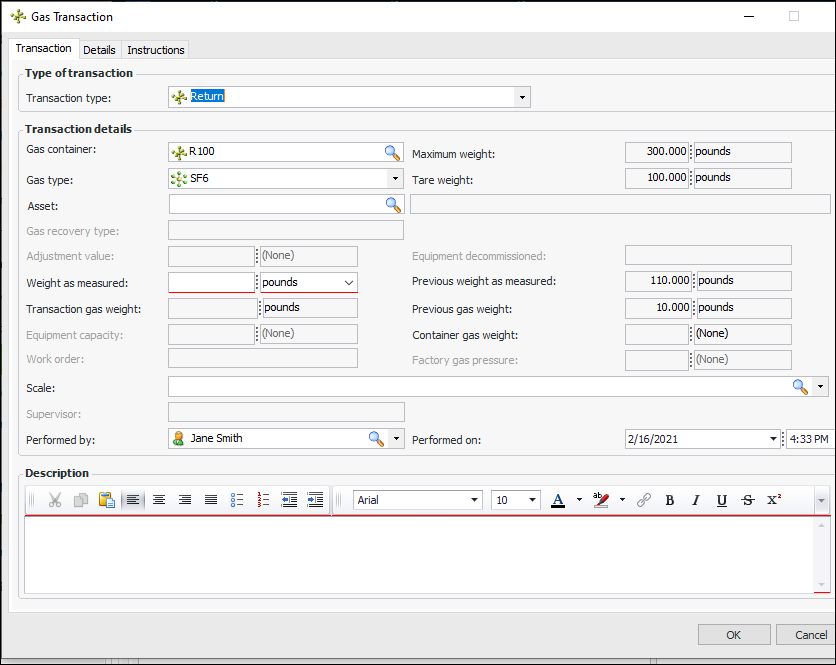Open the Arial font name dropdown
This screenshot has height=665, width=836.
click(x=474, y=500)
